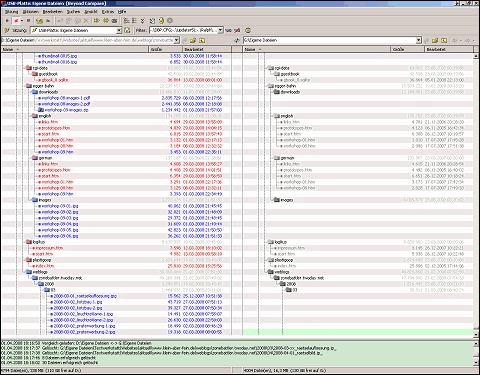This screenshot has width=480, height=375.
Task: Click the red delete X toolbar icon
Action: click(86, 21)
